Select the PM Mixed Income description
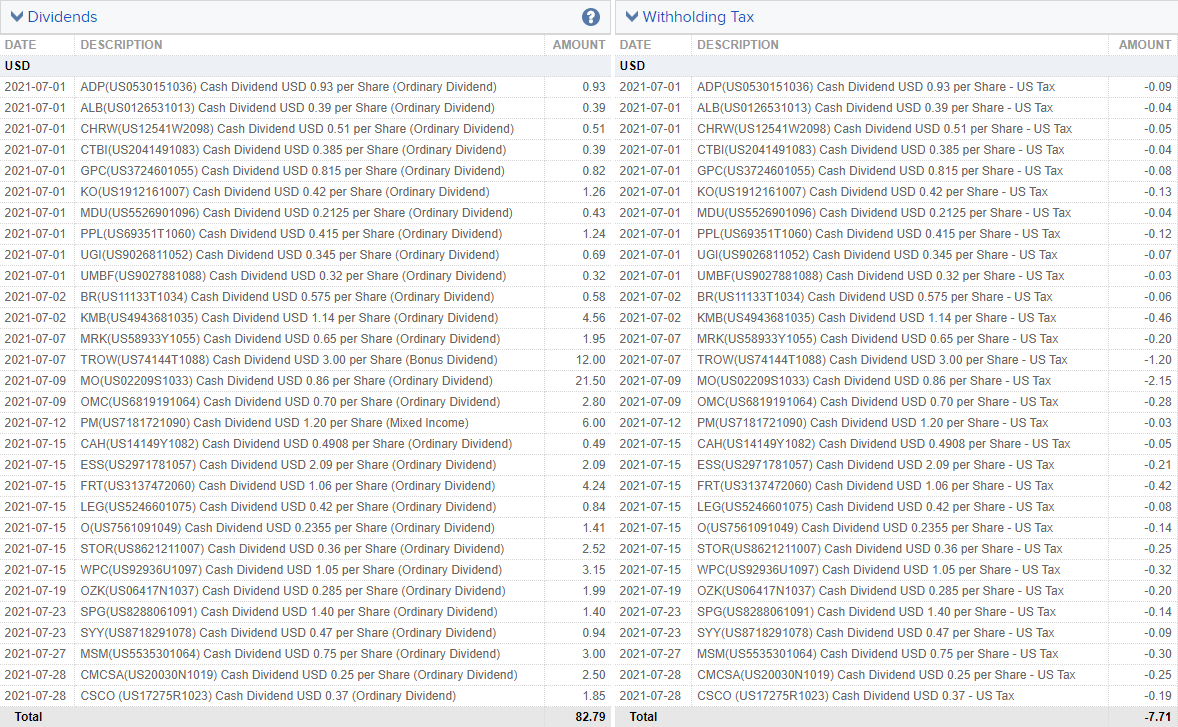This screenshot has height=727, width=1178. [x=274, y=424]
